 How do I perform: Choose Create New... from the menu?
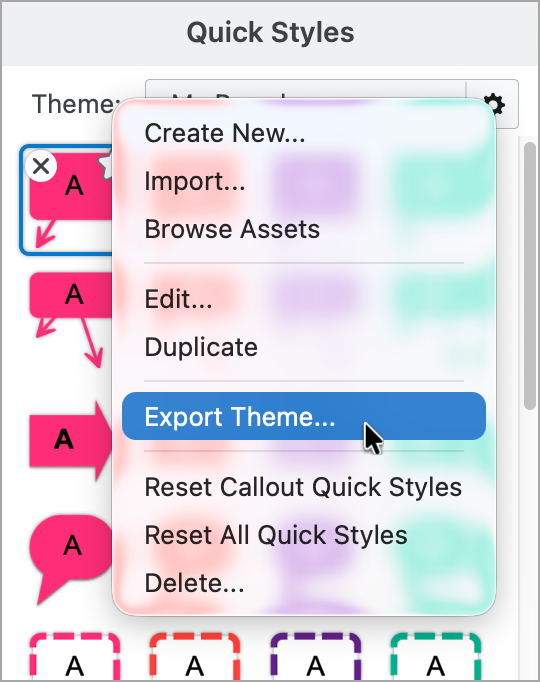tap(303, 133)
